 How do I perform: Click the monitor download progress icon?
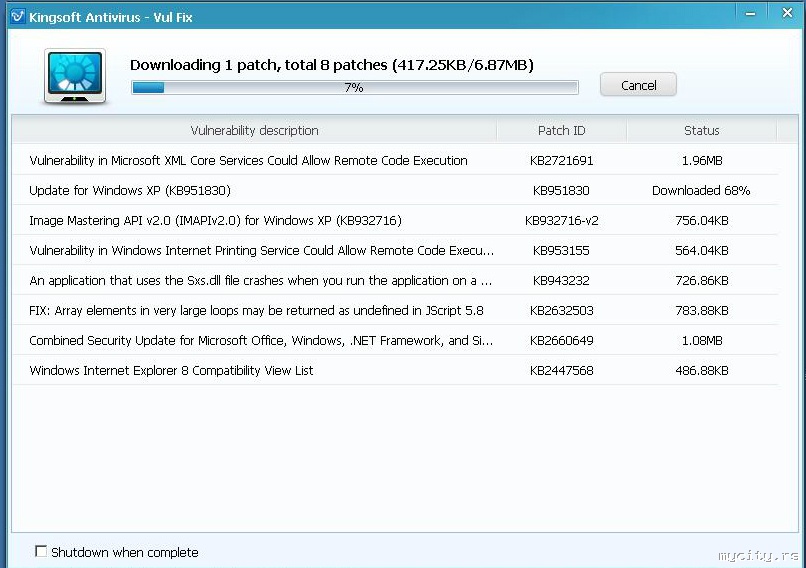(x=75, y=76)
